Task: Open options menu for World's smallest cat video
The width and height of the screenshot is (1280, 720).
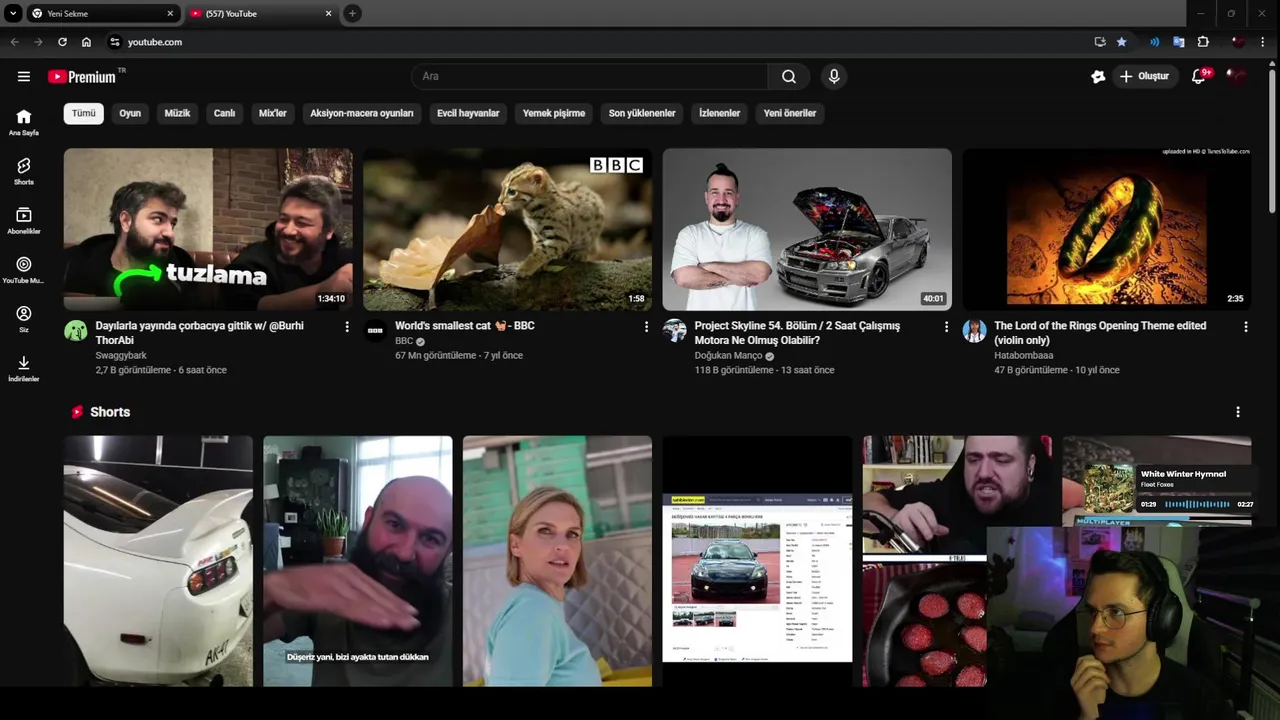Action: pyautogui.click(x=646, y=327)
